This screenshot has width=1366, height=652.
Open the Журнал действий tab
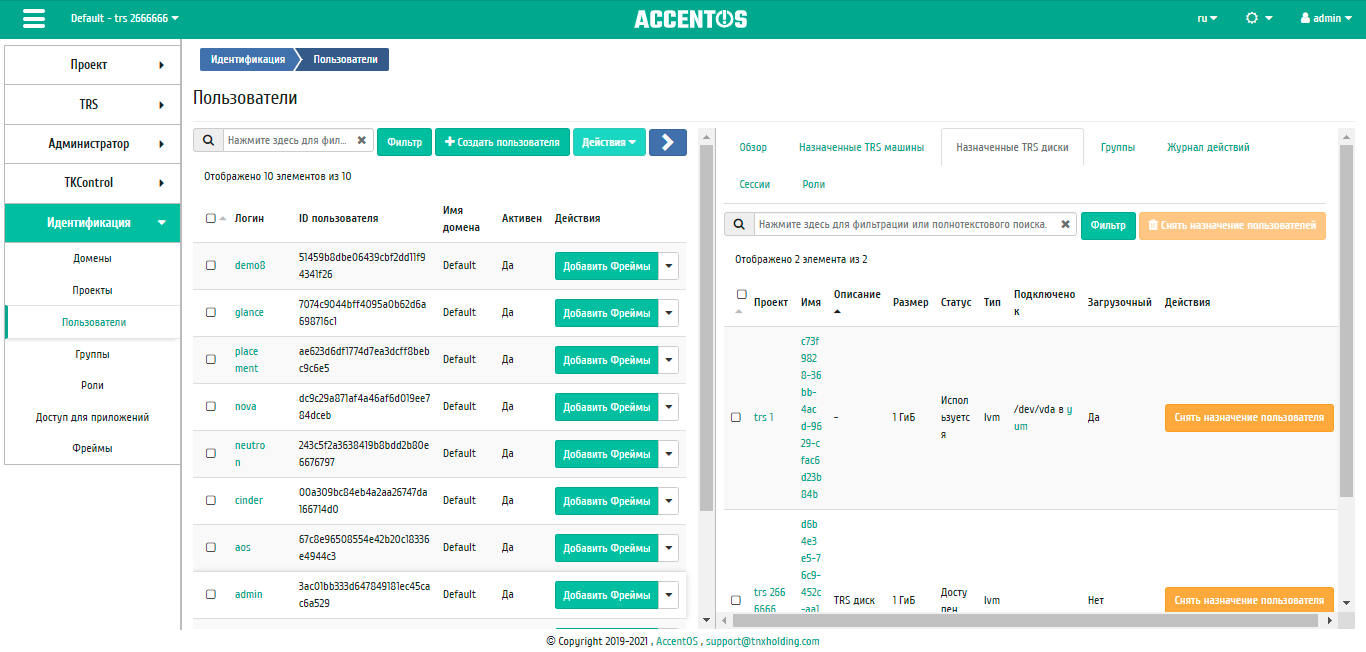(x=1207, y=147)
